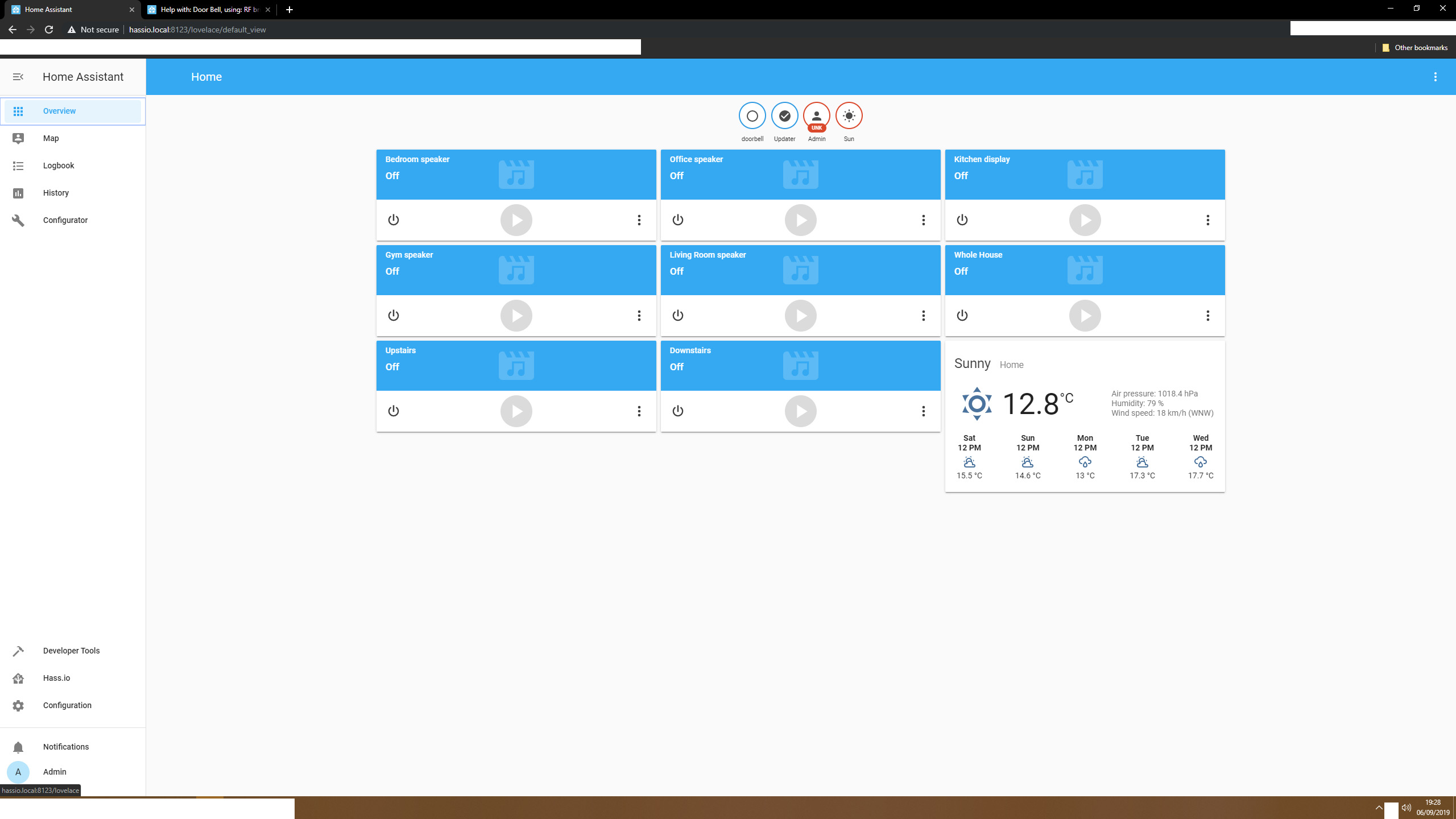Open the Admin user profile

(55, 772)
